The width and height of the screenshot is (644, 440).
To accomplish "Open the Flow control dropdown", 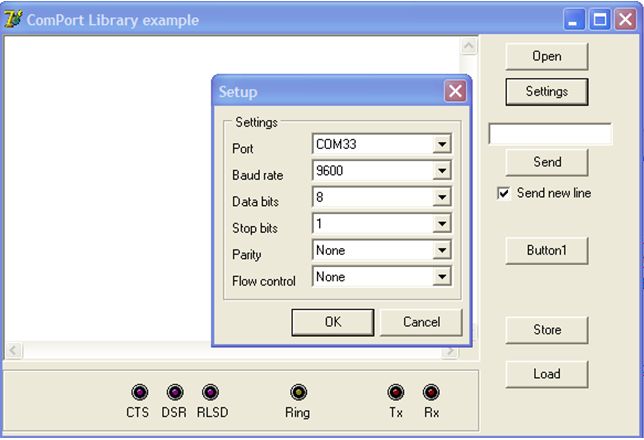I will pyautogui.click(x=441, y=278).
